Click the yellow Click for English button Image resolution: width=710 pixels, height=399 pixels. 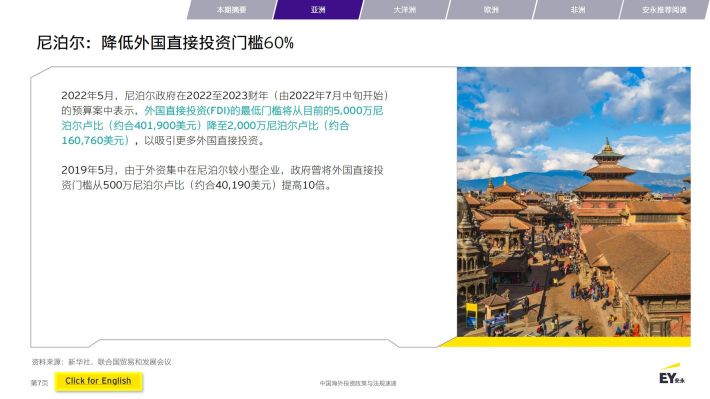98,381
